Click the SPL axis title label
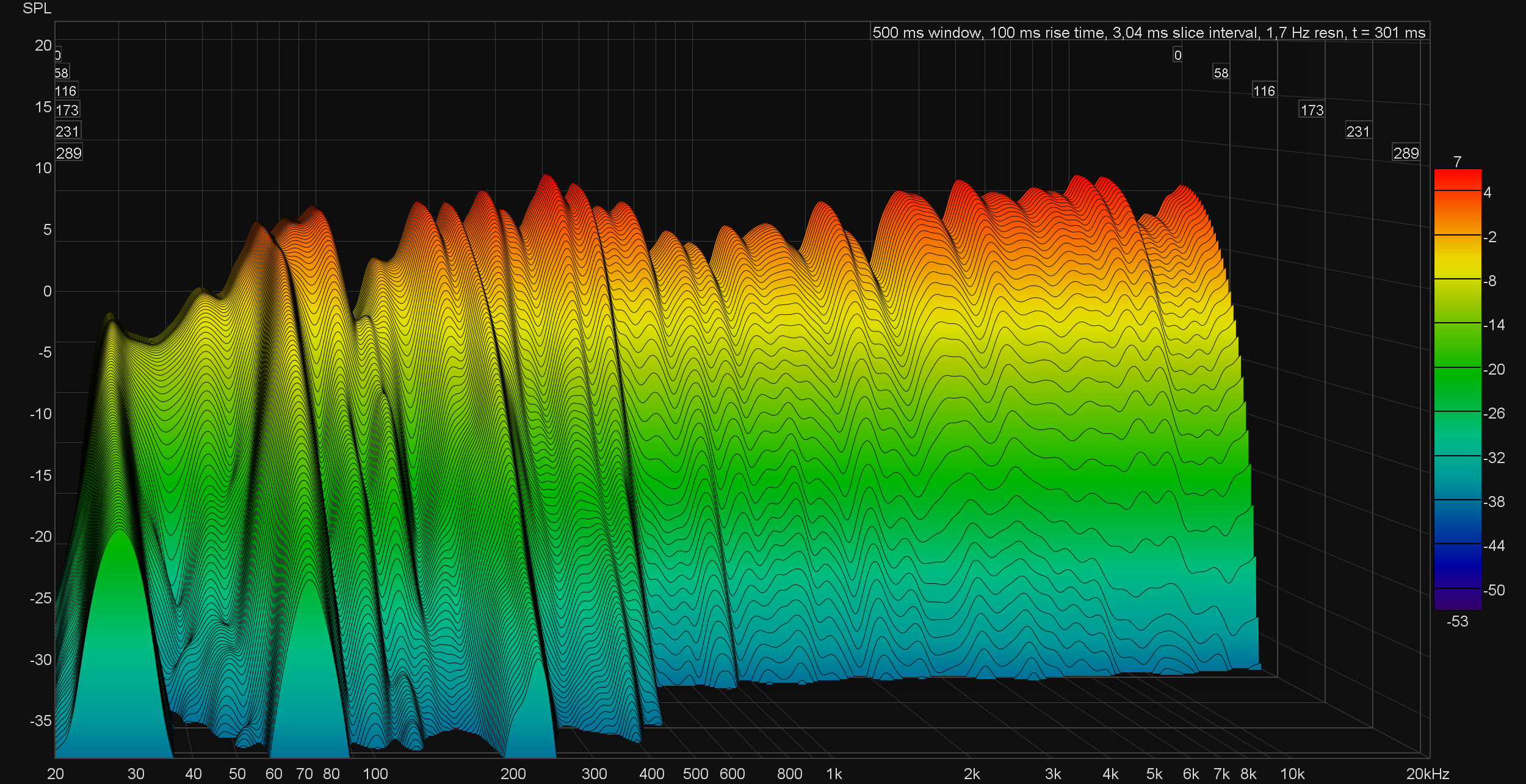The height and width of the screenshot is (784, 1526). click(x=37, y=9)
